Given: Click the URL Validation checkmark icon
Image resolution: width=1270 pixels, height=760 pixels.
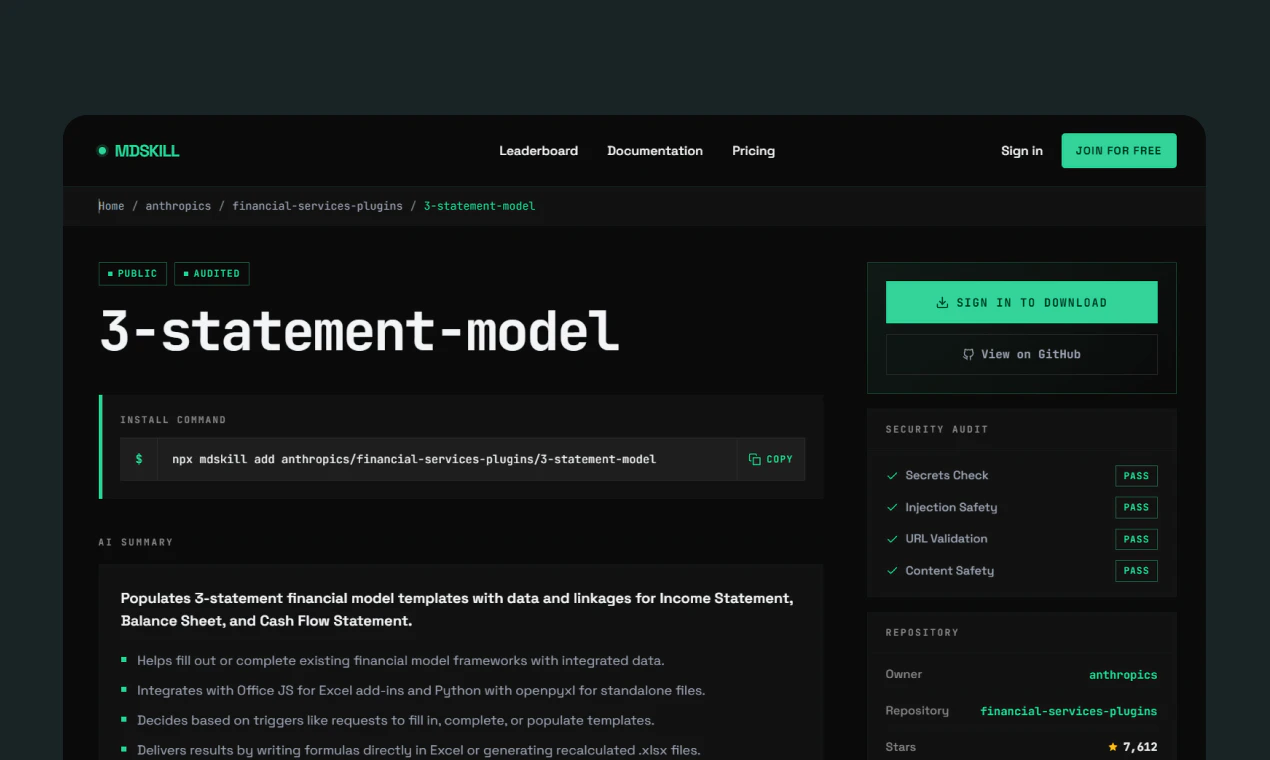Looking at the screenshot, I should [893, 539].
